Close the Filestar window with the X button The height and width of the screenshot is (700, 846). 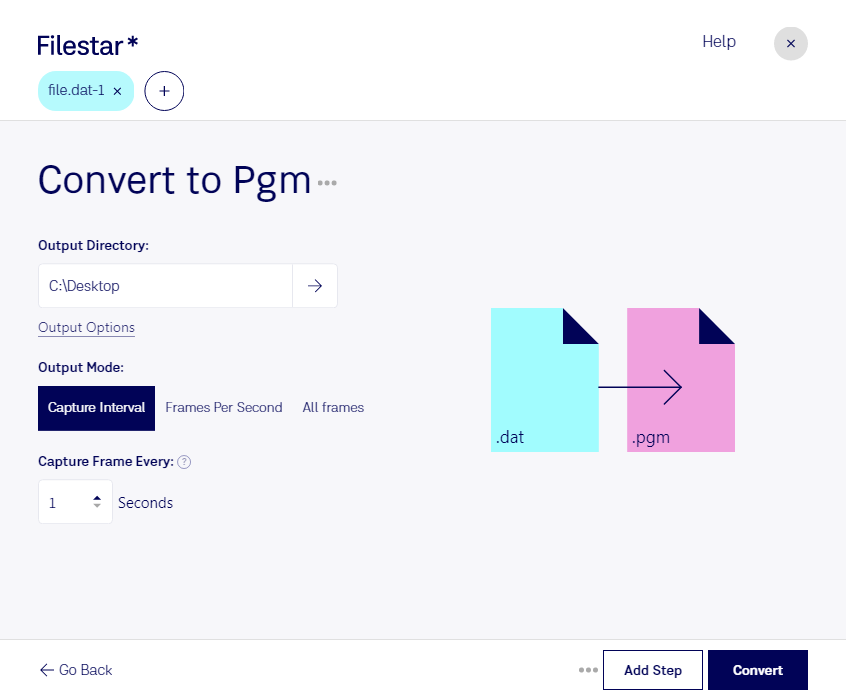pyautogui.click(x=790, y=44)
